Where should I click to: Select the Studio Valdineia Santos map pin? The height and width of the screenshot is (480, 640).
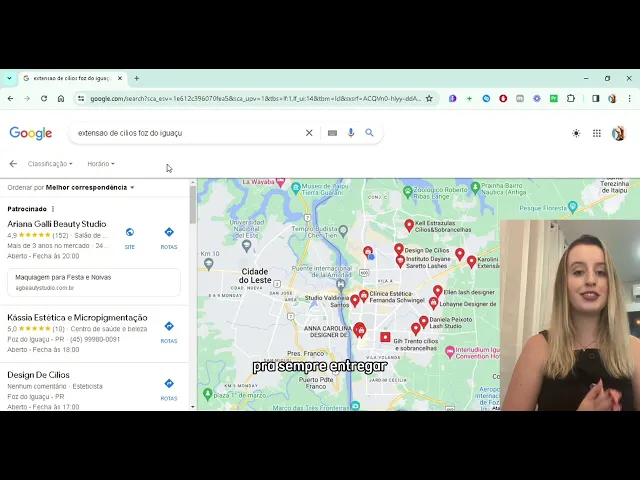pyautogui.click(x=355, y=301)
